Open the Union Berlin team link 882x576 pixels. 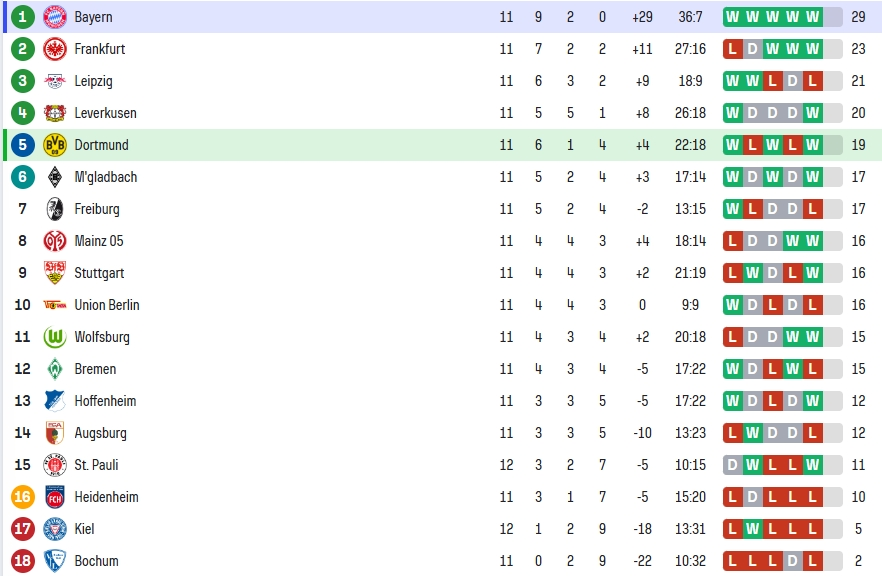click(107, 305)
